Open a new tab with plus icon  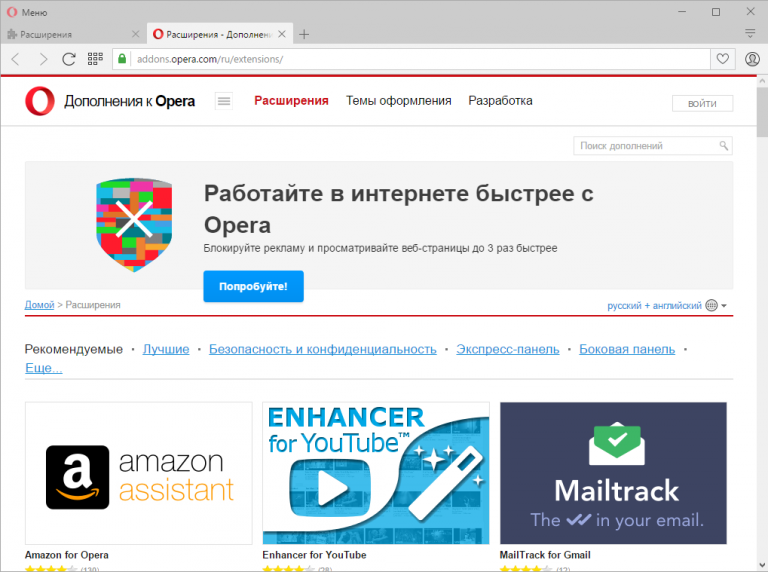[x=304, y=34]
